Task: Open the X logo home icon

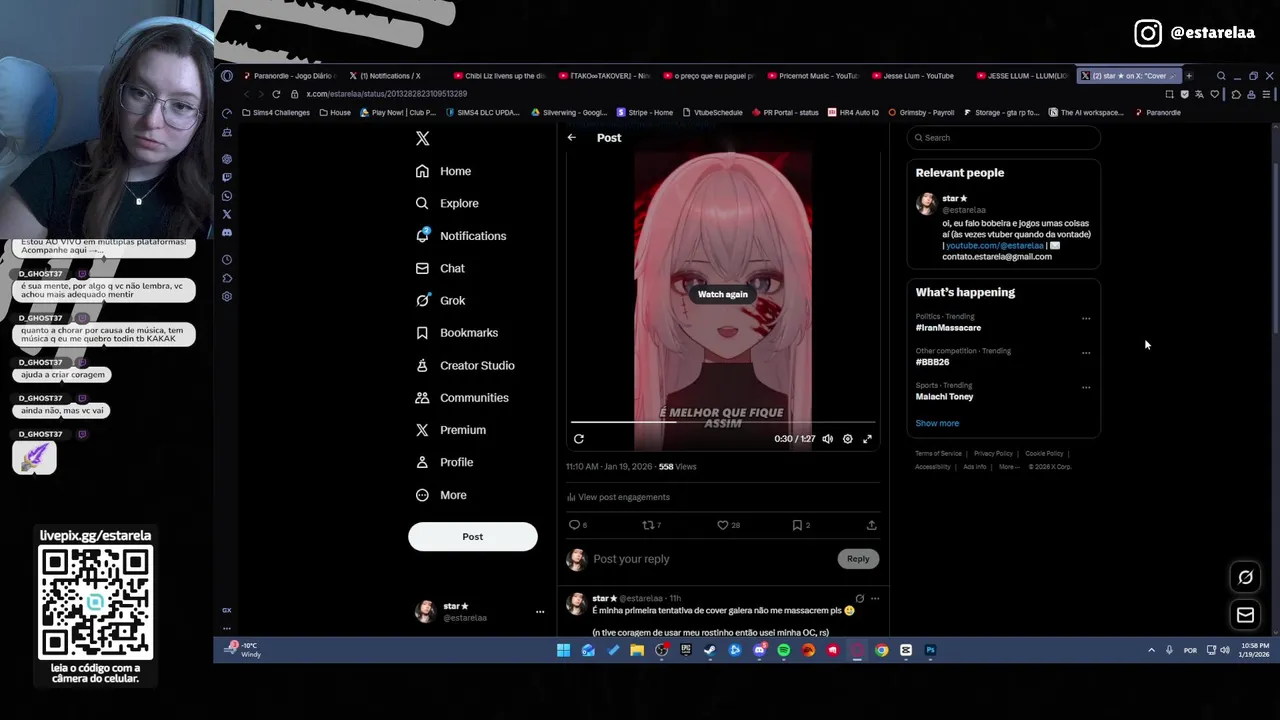Action: coord(422,139)
